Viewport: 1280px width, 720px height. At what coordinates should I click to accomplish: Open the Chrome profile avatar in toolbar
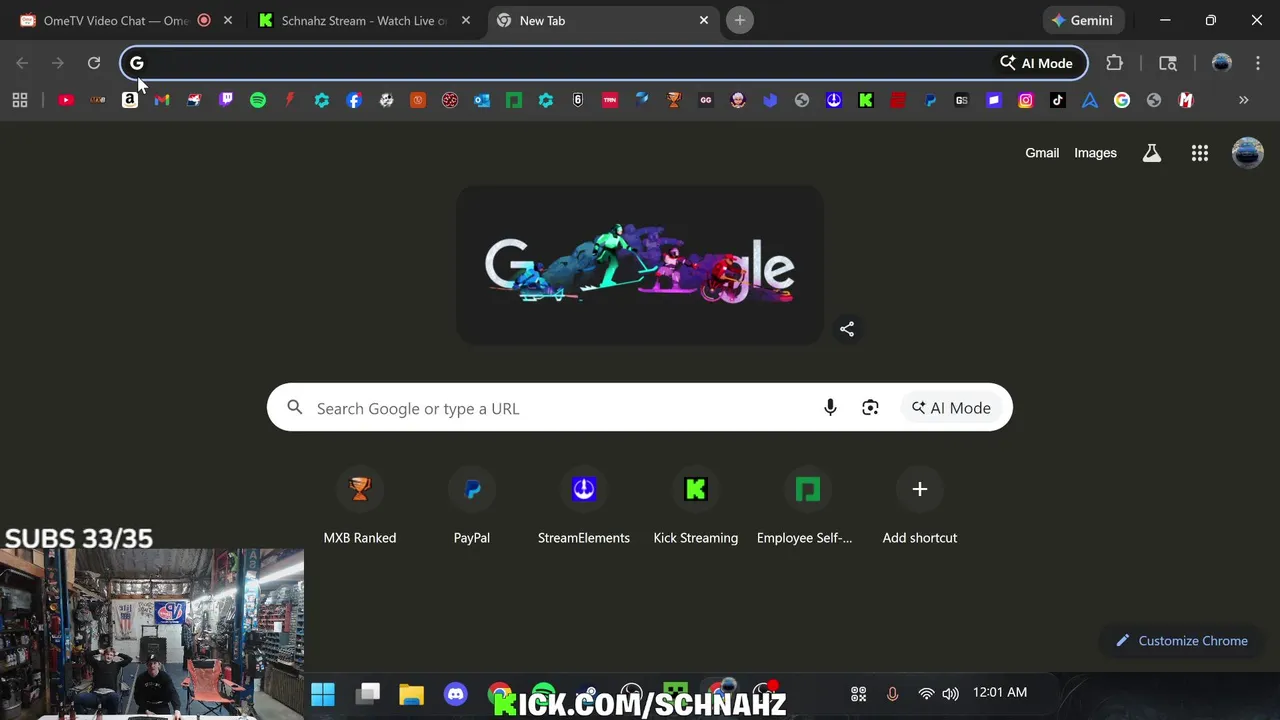(x=1221, y=63)
